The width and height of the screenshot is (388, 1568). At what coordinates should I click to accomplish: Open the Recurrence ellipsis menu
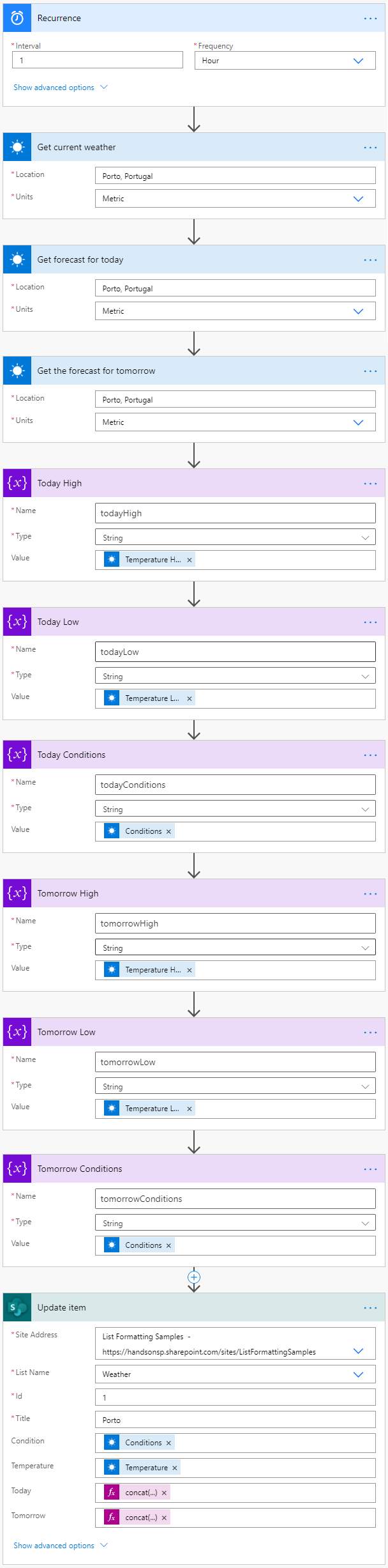pos(370,19)
